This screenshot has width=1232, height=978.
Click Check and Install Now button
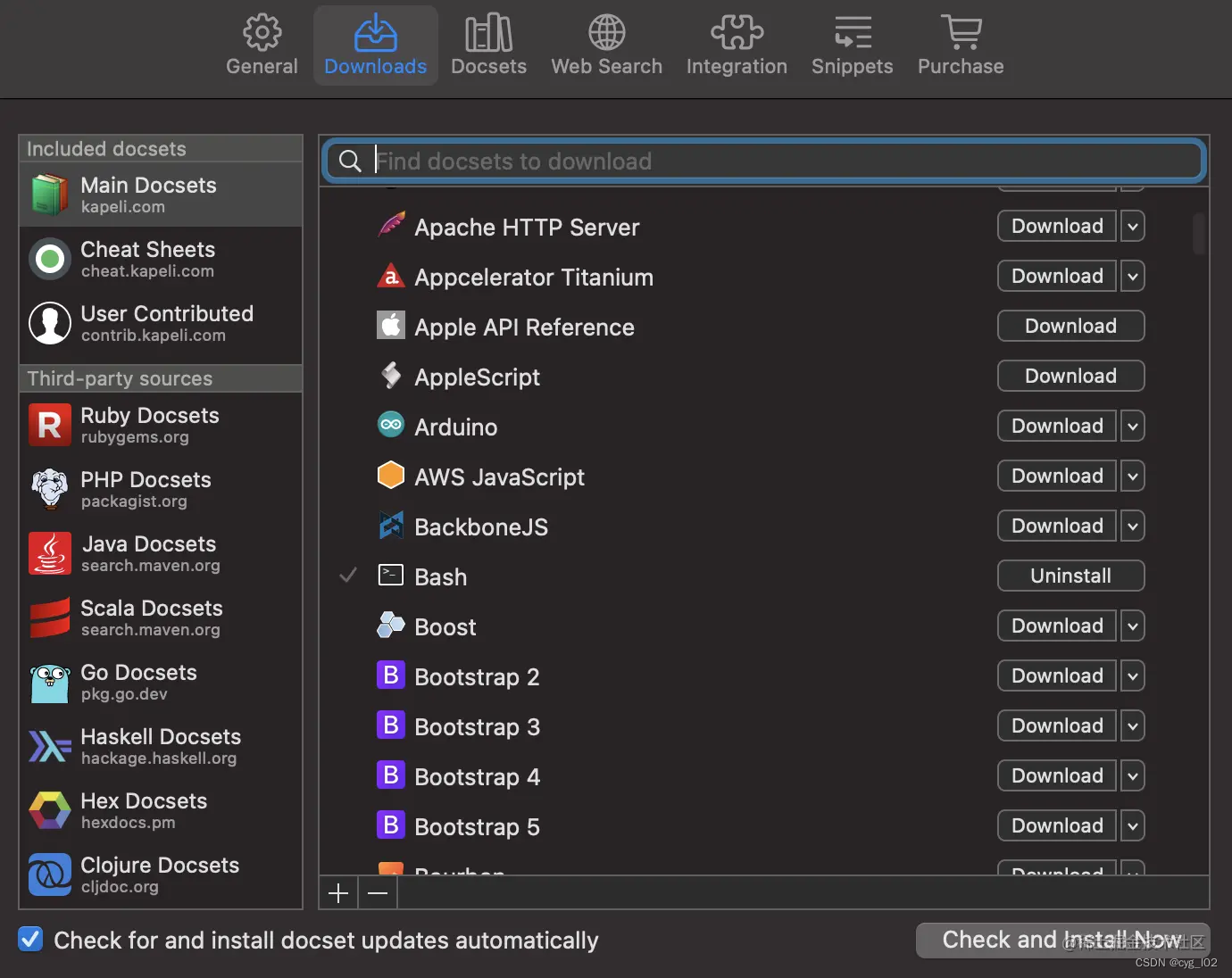tap(1062, 940)
